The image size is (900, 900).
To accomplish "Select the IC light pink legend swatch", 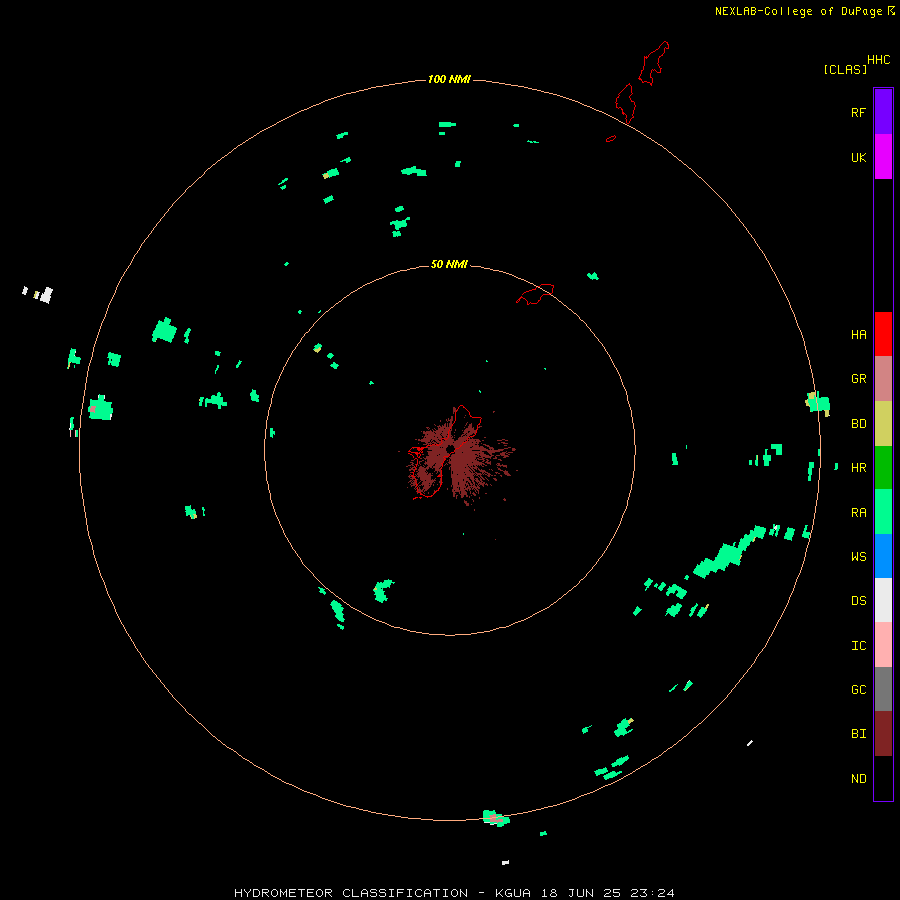I will pyautogui.click(x=883, y=645).
